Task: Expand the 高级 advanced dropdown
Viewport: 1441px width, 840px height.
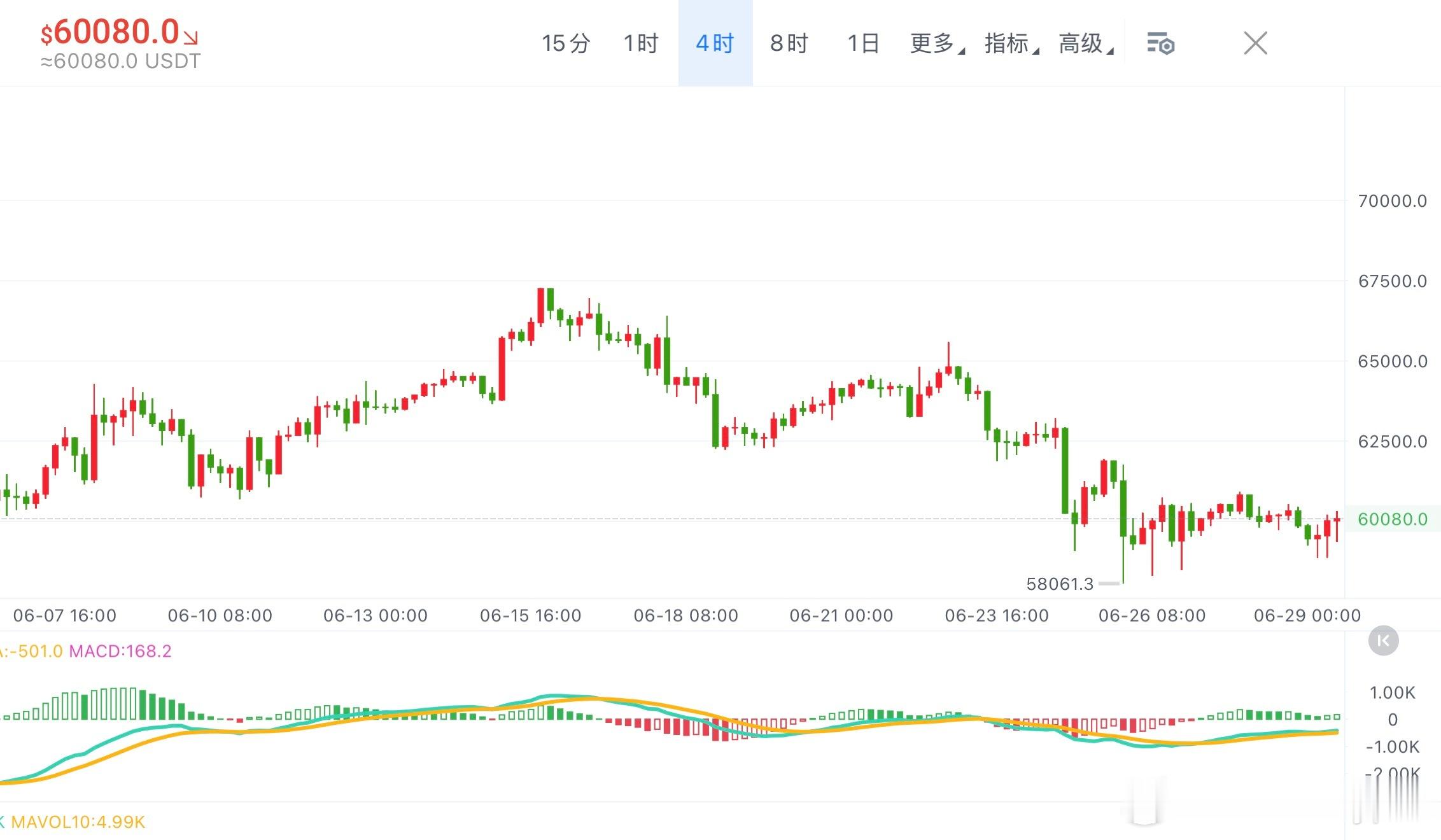Action: [x=1085, y=43]
